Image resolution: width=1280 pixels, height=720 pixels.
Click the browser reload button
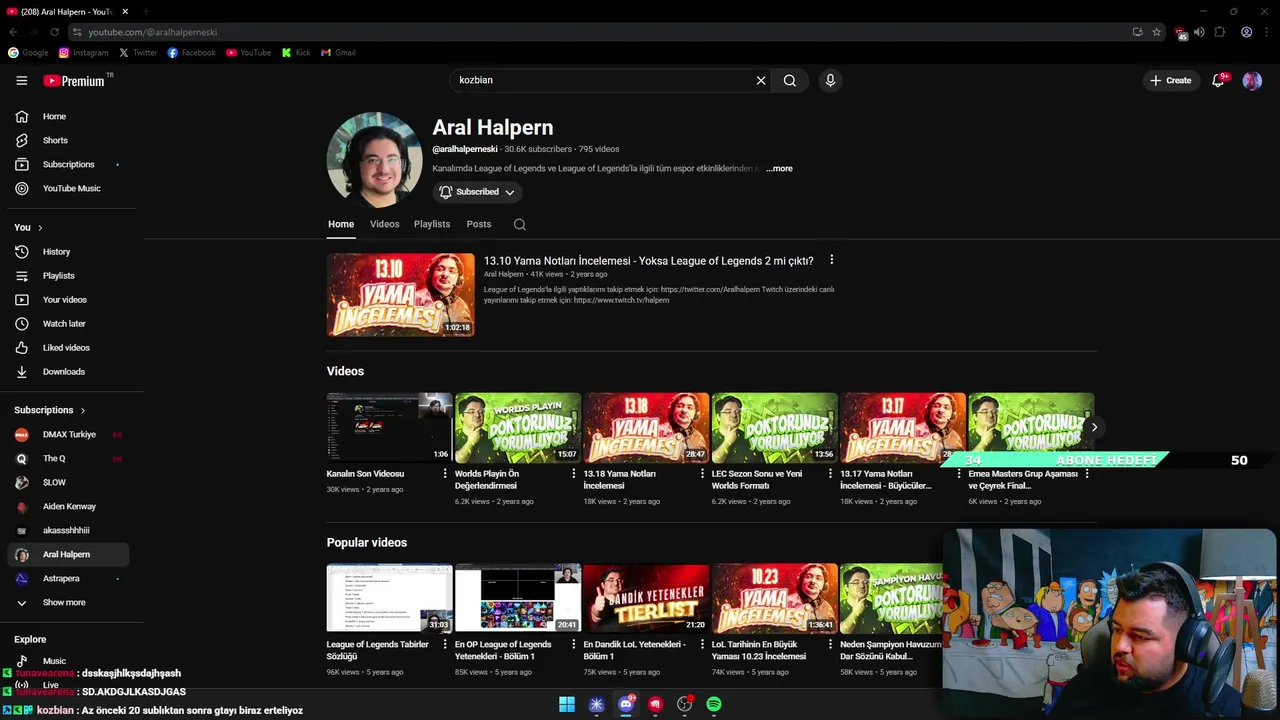(55, 32)
